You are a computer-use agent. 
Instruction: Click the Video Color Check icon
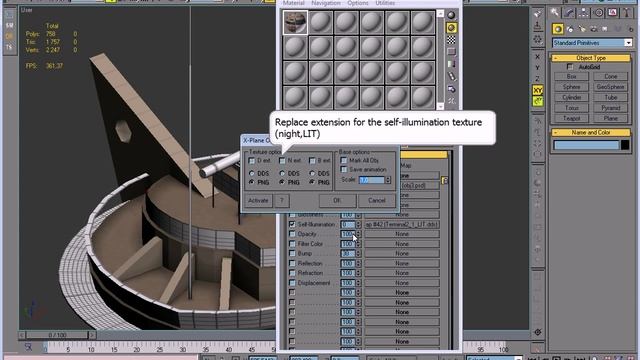(x=451, y=64)
